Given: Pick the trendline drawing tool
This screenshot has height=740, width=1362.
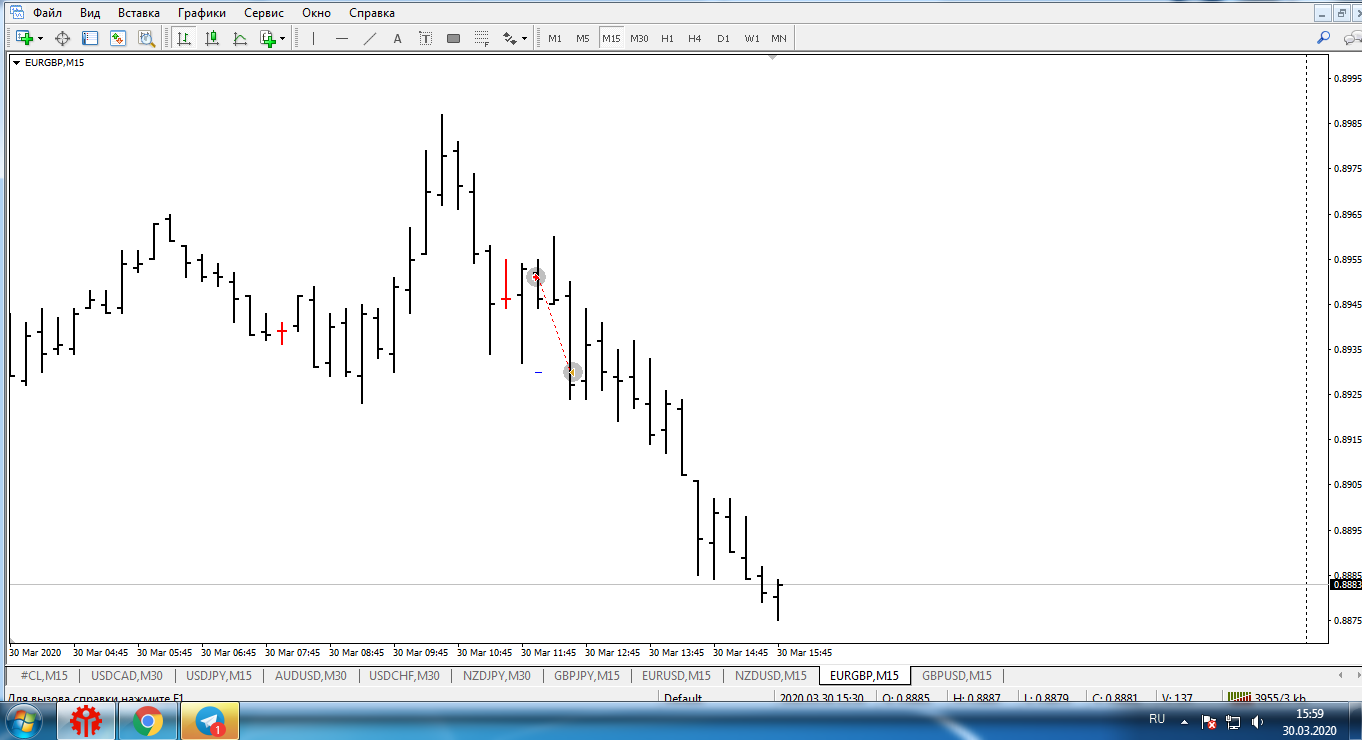Looking at the screenshot, I should (369, 38).
